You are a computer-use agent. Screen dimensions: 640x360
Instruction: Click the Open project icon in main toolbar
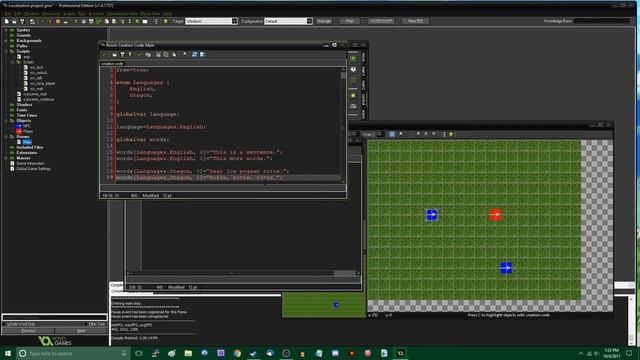[x=14, y=21]
